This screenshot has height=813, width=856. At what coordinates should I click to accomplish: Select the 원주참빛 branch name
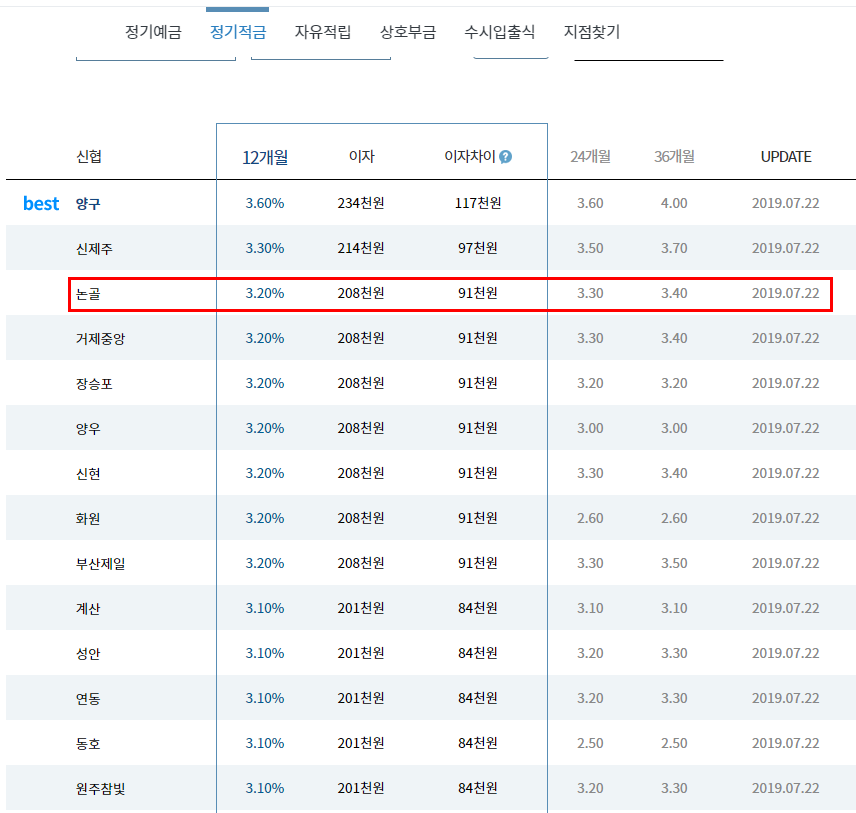point(100,788)
